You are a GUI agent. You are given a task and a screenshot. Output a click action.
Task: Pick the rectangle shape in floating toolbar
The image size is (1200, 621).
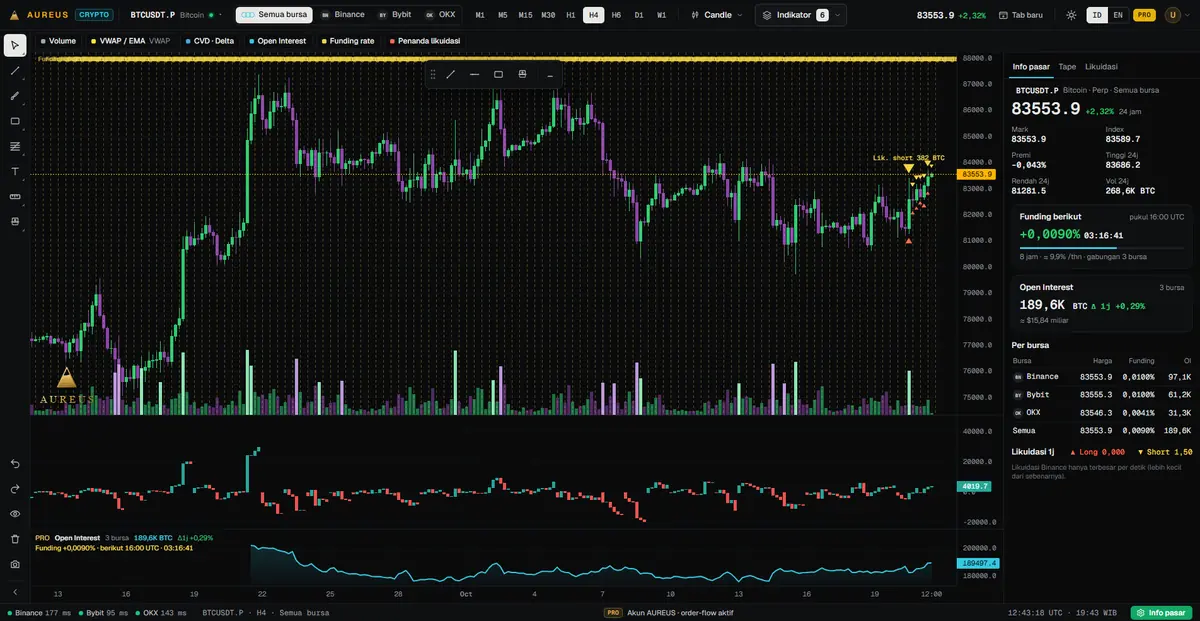(499, 74)
